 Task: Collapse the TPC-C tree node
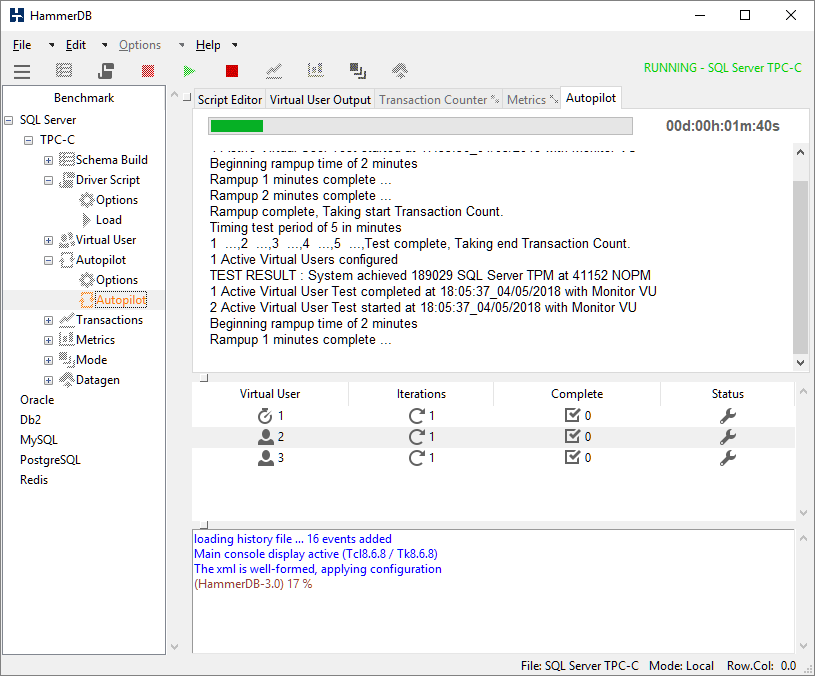pyautogui.click(x=29, y=140)
